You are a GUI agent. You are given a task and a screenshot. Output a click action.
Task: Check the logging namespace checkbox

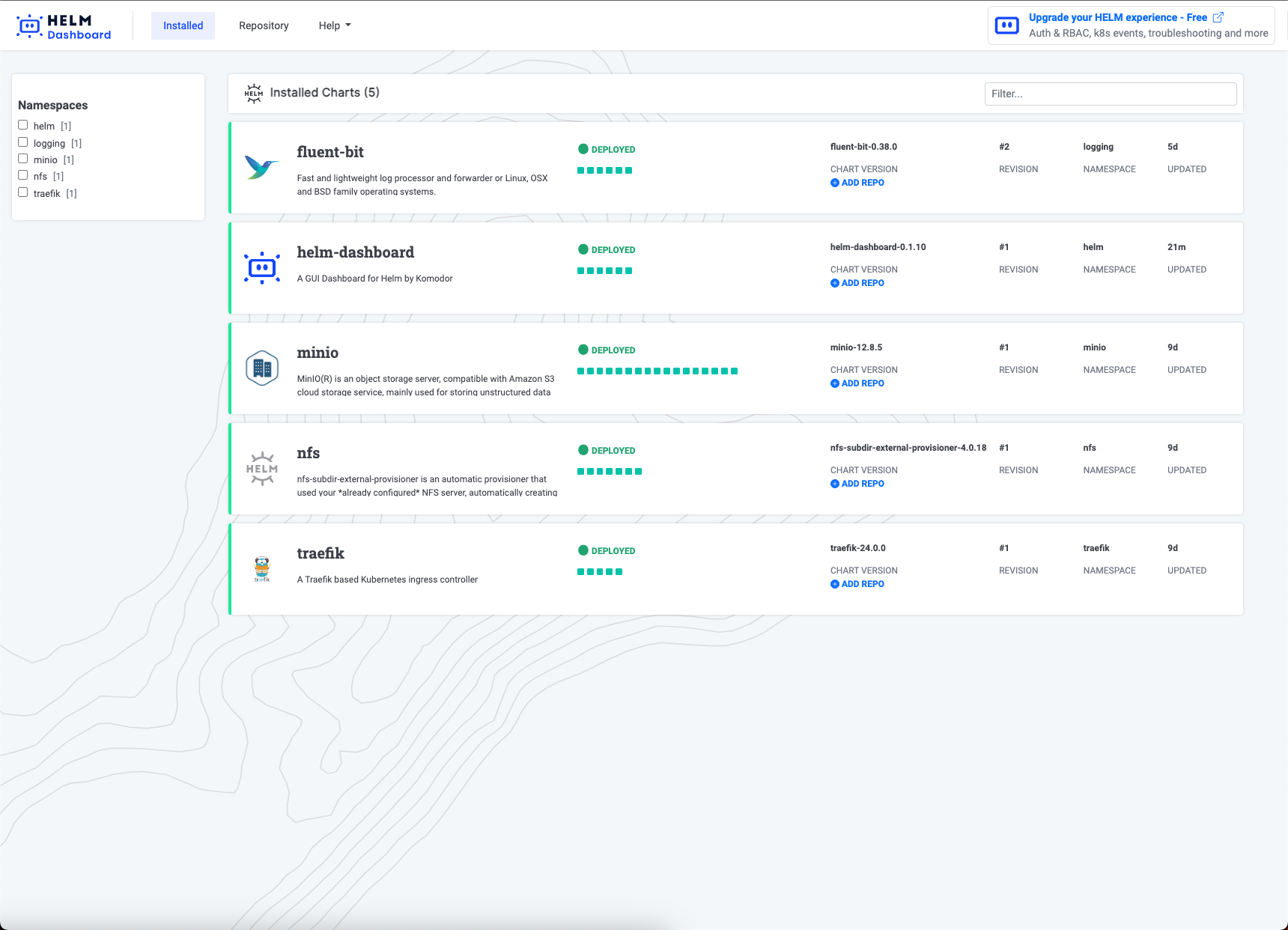pyautogui.click(x=23, y=142)
